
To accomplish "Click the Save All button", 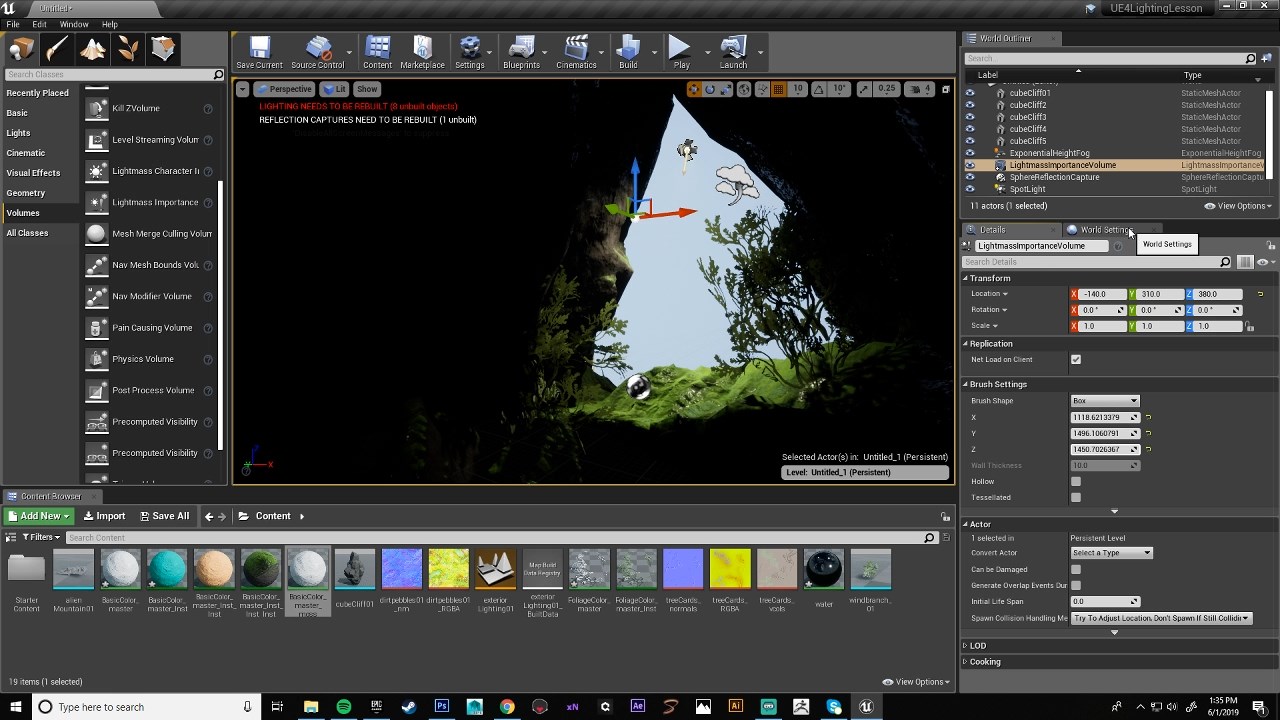I will coord(164,516).
